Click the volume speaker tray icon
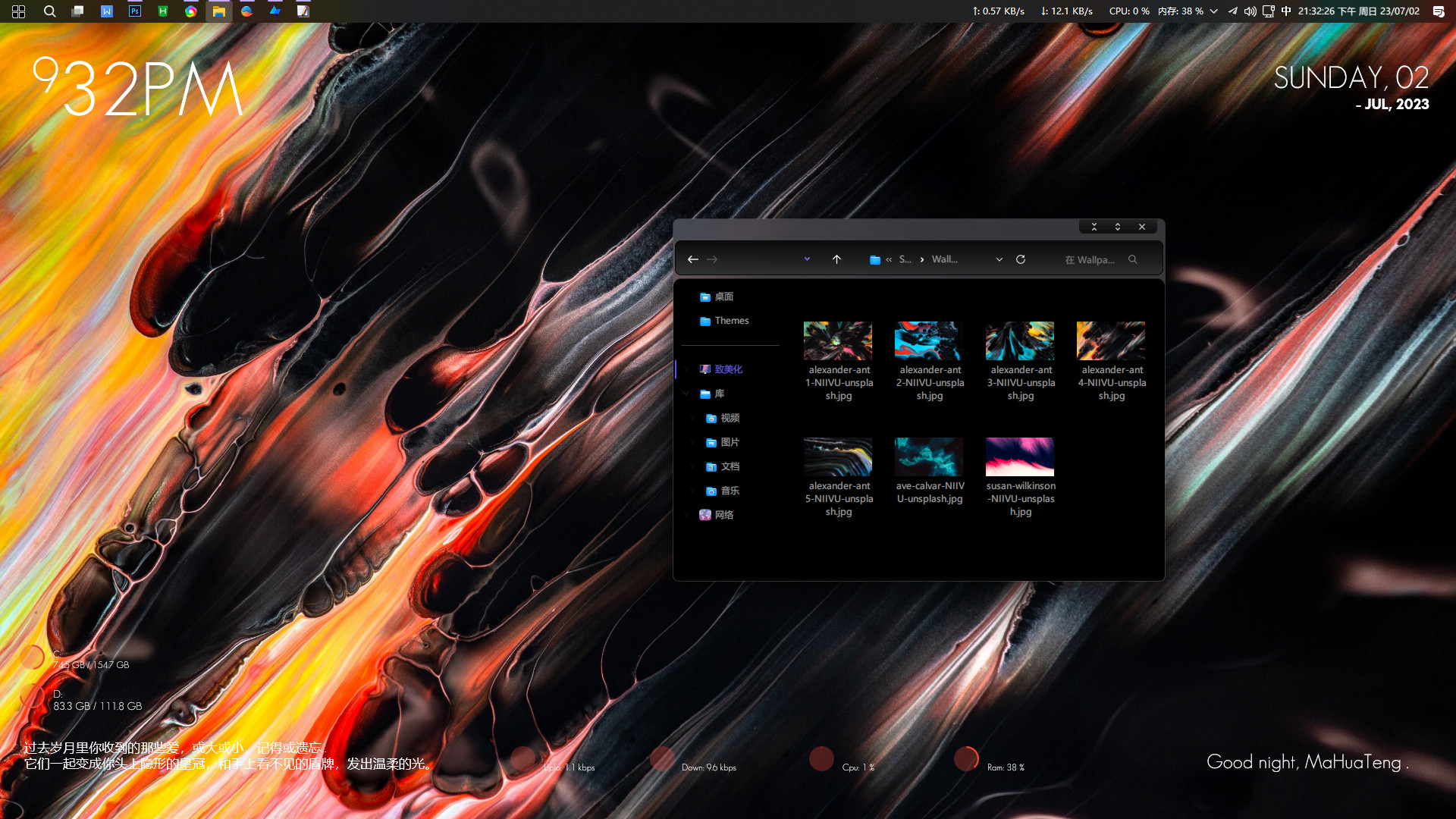 pos(1250,11)
